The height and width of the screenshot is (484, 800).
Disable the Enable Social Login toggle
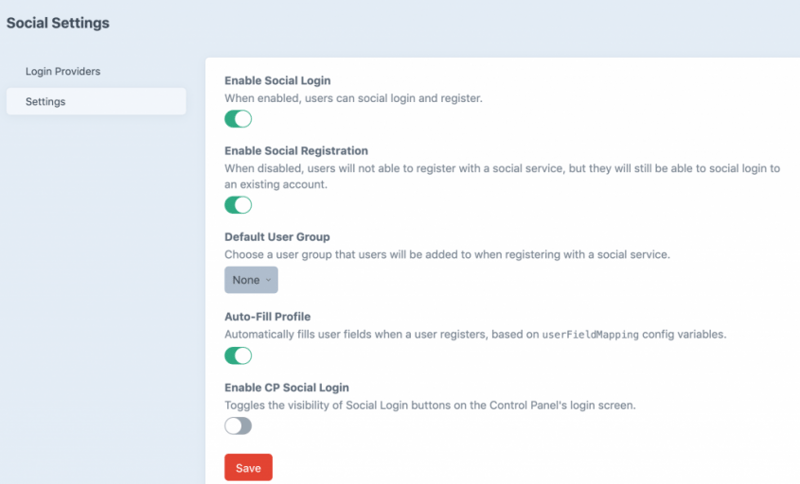click(x=238, y=120)
